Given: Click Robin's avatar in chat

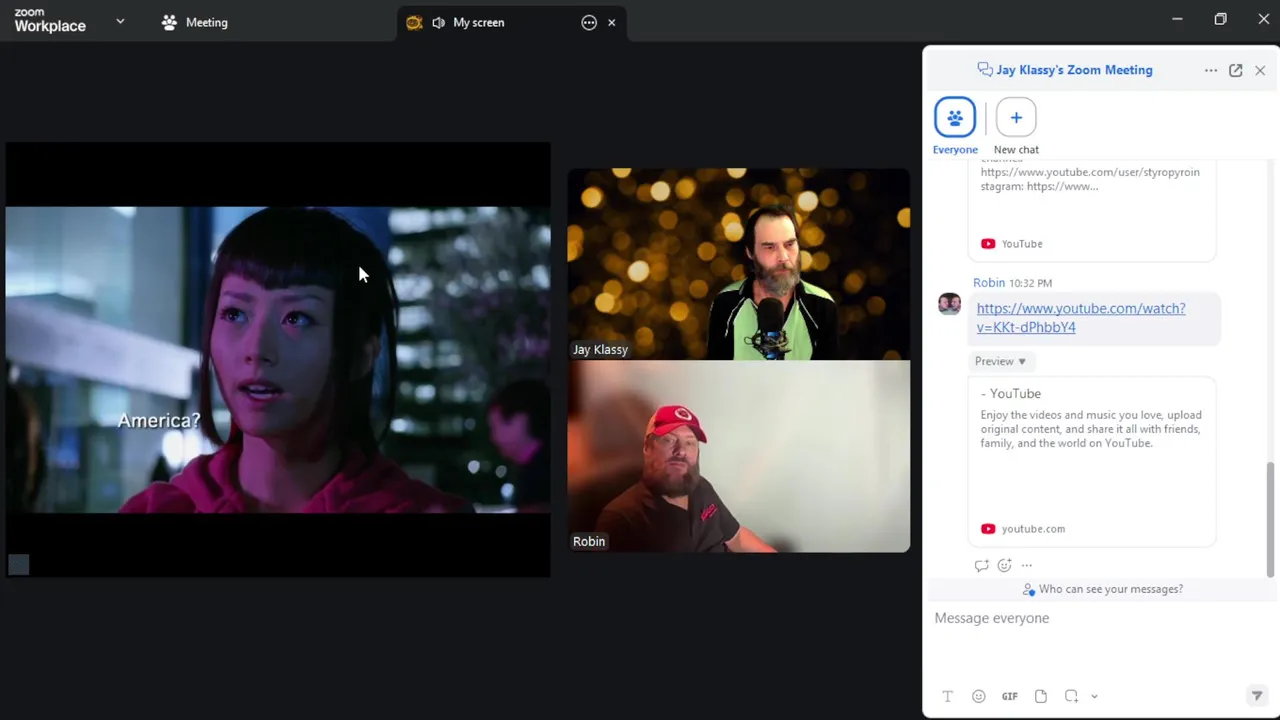Looking at the screenshot, I should 949,304.
